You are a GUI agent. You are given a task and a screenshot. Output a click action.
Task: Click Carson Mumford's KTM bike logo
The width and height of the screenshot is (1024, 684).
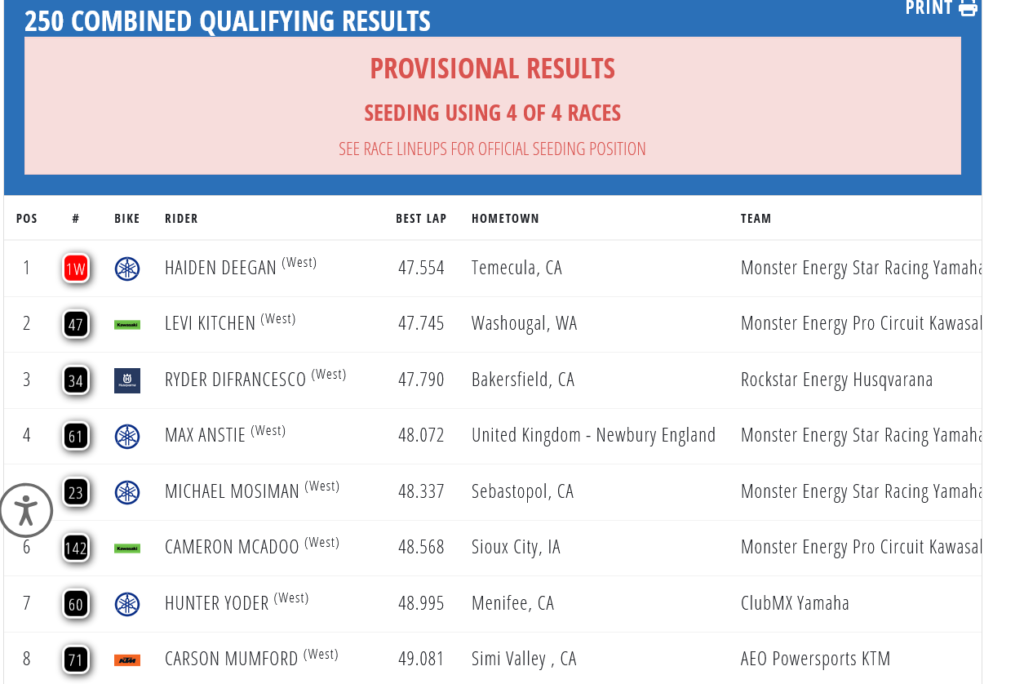(127, 660)
